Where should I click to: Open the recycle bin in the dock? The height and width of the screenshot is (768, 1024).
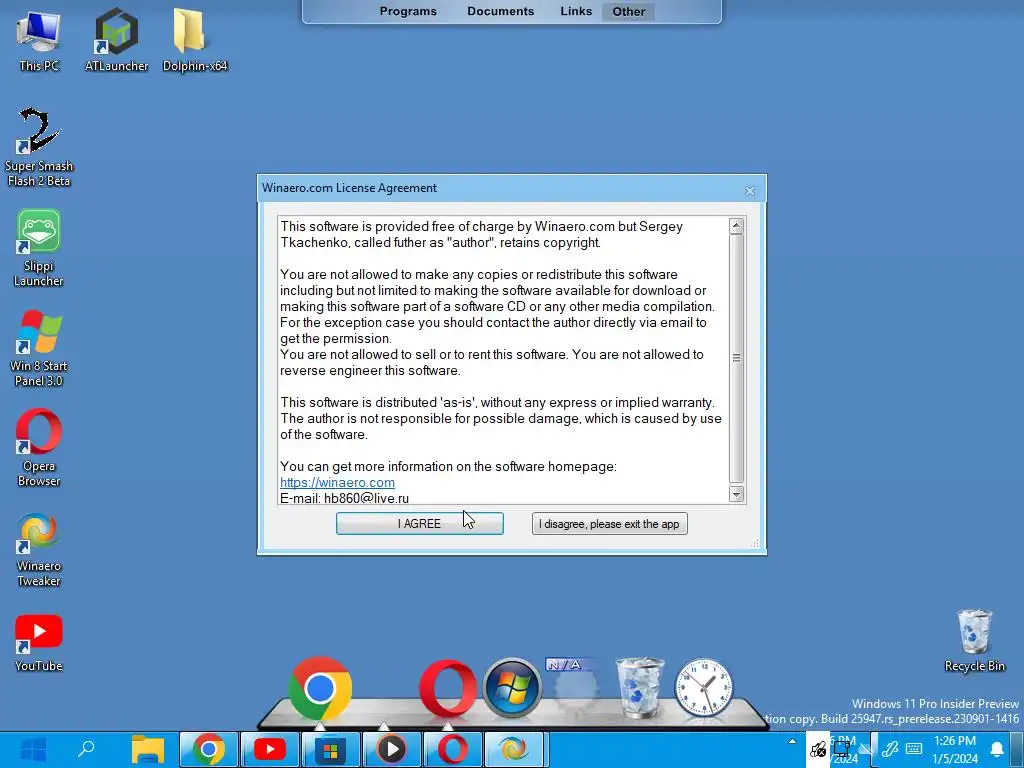point(640,688)
